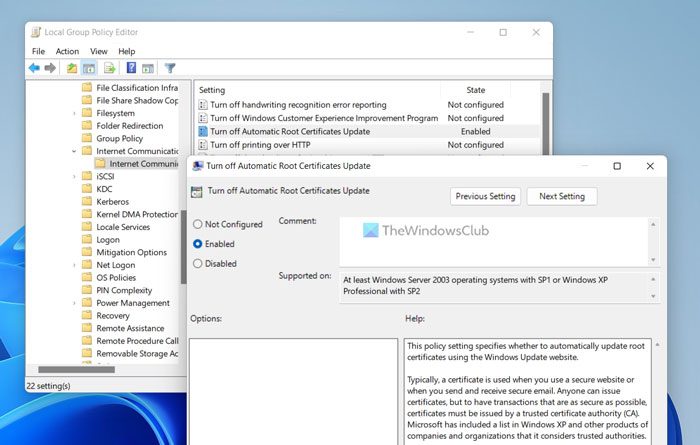700x445 pixels.
Task: Open the View menu
Action: tap(99, 51)
